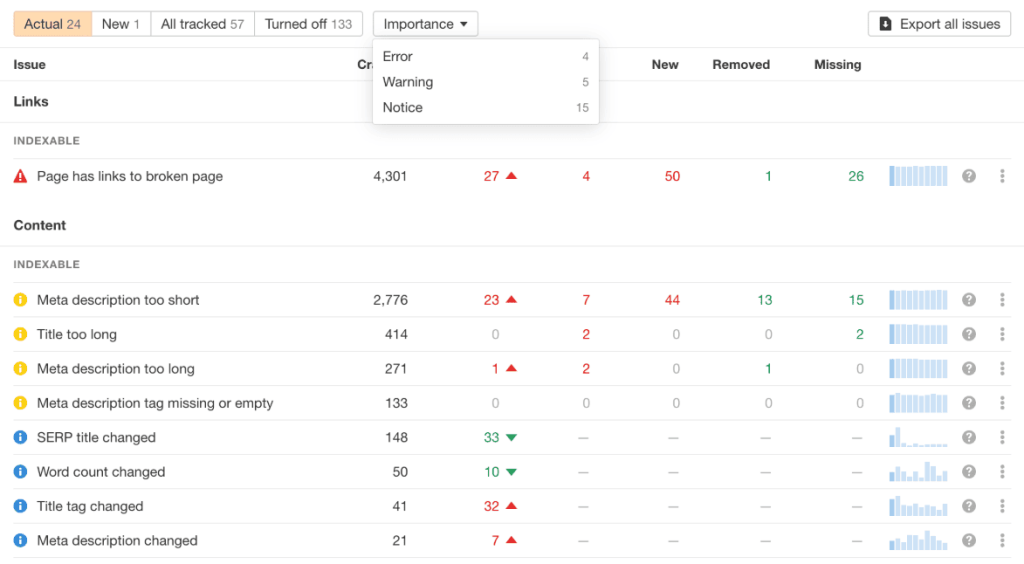Click history bar chart for SERP title changed
Image resolution: width=1024 pixels, height=564 pixels.
[918, 438]
